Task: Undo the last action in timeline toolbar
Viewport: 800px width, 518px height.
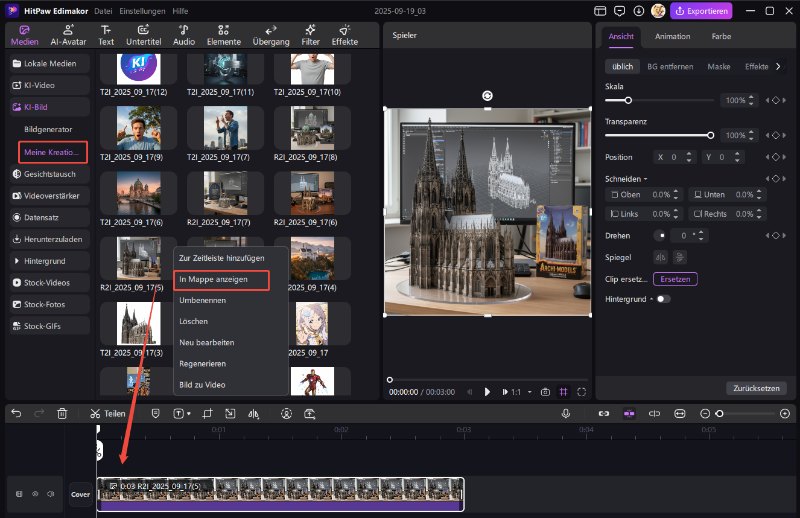Action: coord(16,413)
